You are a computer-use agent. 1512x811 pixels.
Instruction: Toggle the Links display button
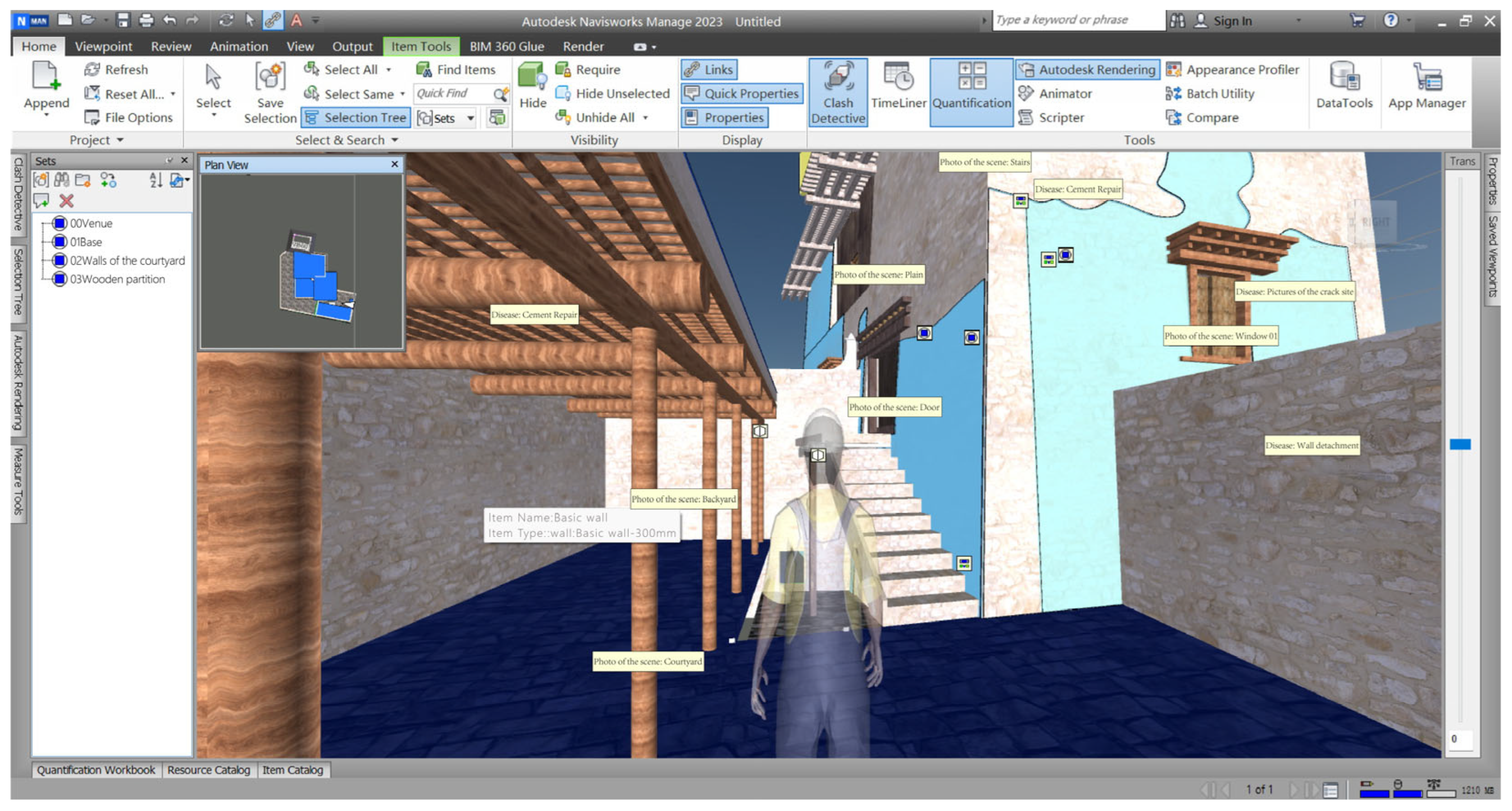tap(709, 70)
